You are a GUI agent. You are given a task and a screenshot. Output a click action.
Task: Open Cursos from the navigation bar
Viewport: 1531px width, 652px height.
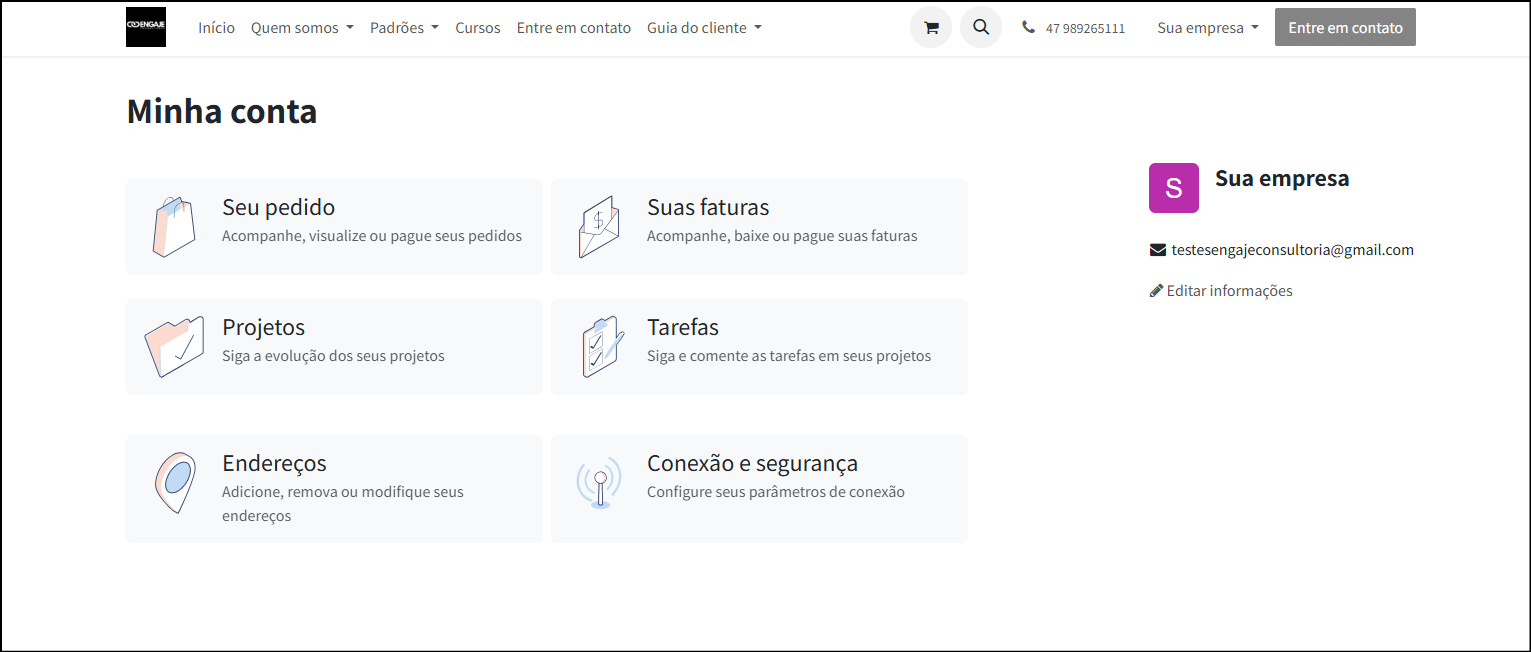(x=478, y=28)
